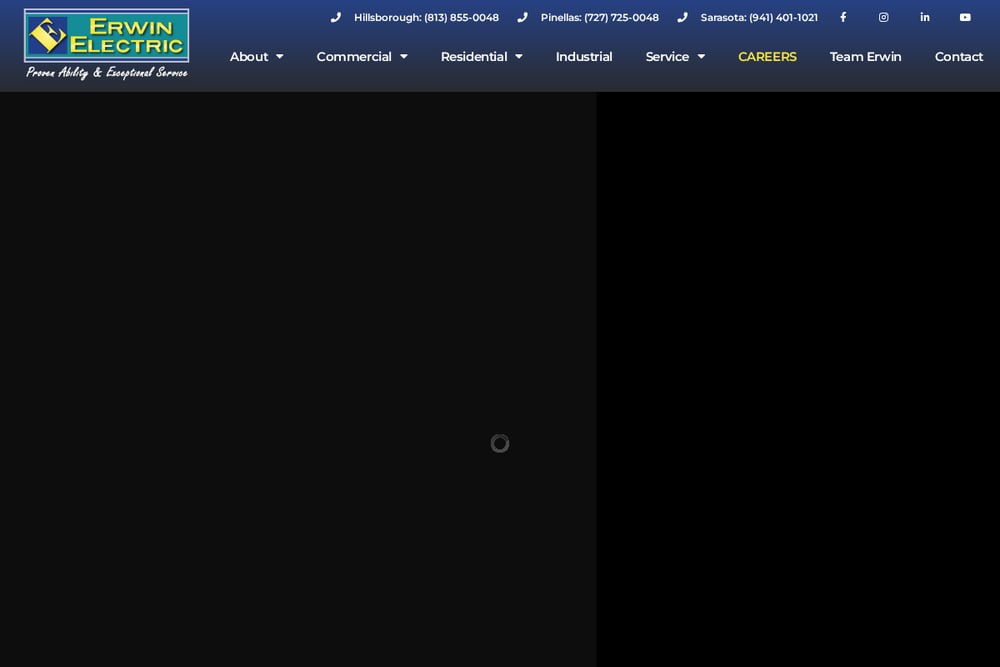The width and height of the screenshot is (1000, 667).
Task: Call Hillsborough number (813) 855-0048
Action: [x=426, y=17]
